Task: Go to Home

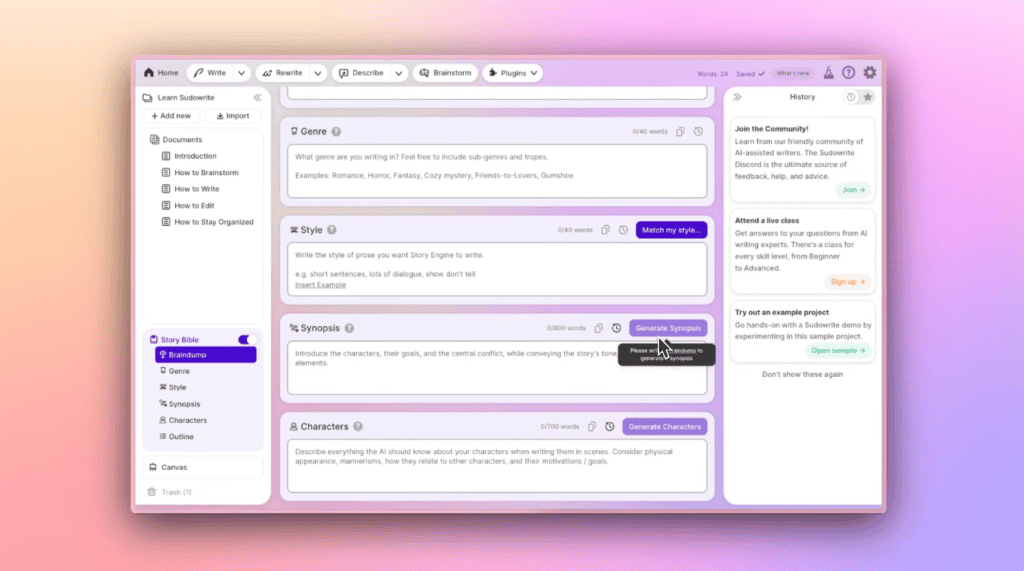Action: 161,73
